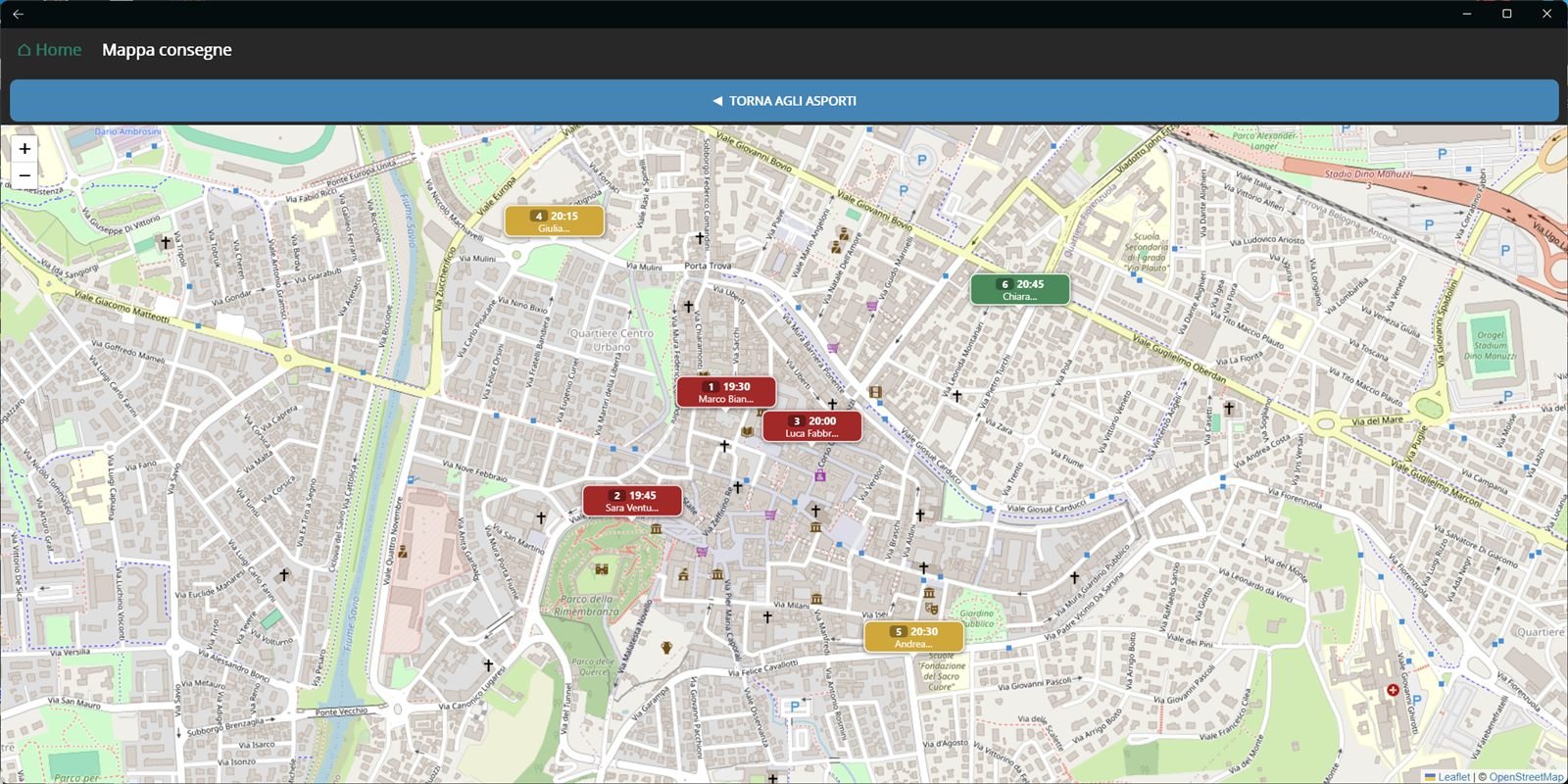The height and width of the screenshot is (784, 1568).
Task: Click the Porta Trova map label
Action: click(x=708, y=266)
